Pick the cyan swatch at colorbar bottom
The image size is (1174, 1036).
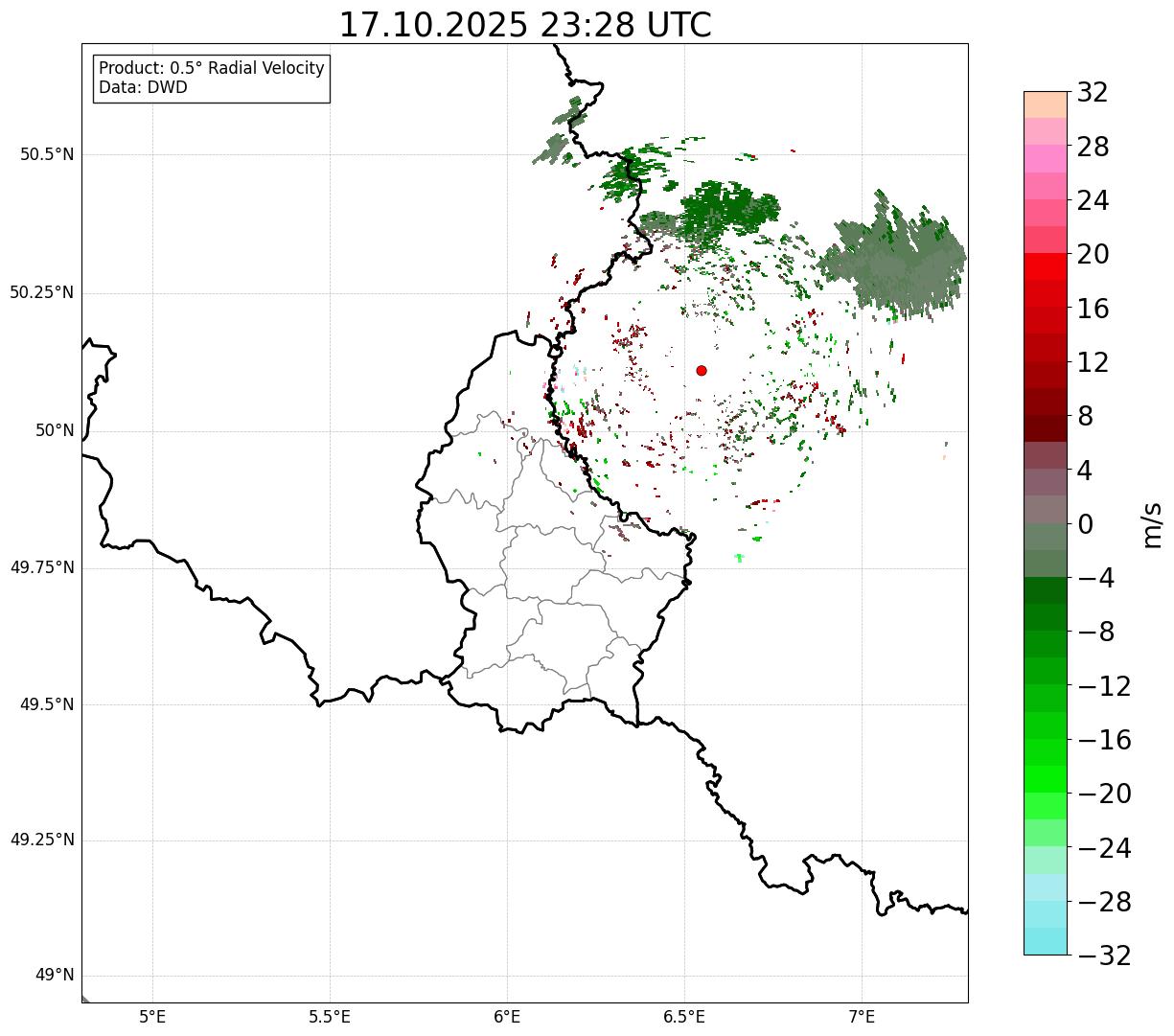(x=1046, y=941)
